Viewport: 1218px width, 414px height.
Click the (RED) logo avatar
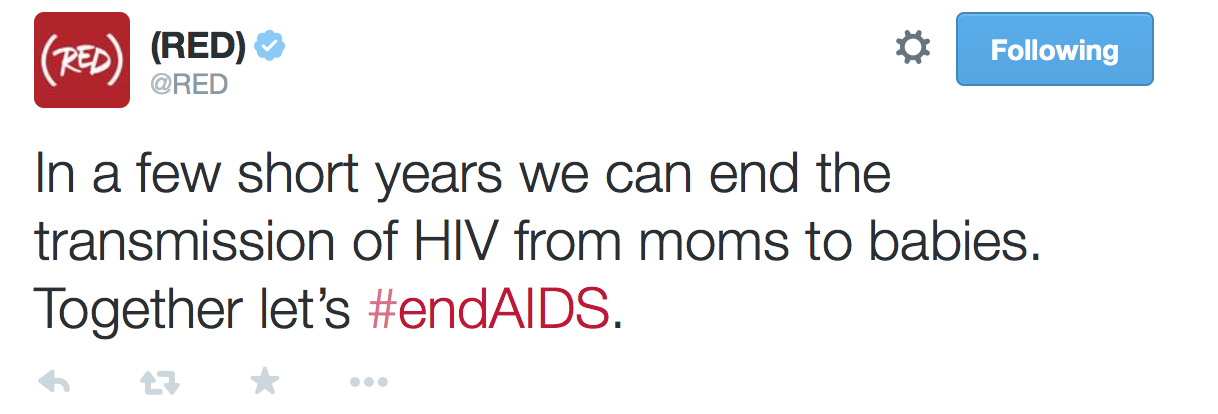(82, 60)
